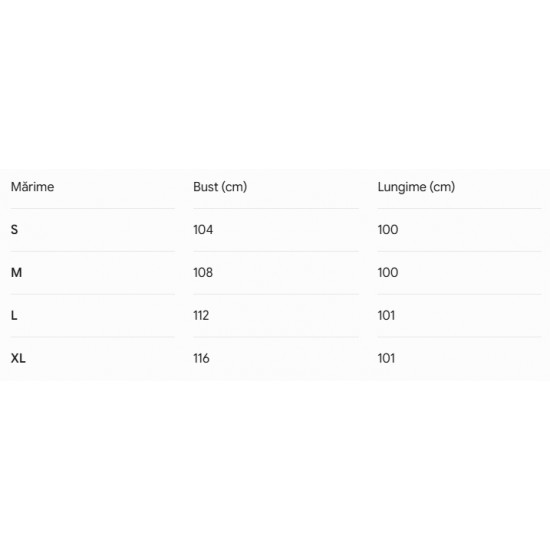550x550 pixels.
Task: Click the Bust (cm) column header
Action: click(220, 187)
